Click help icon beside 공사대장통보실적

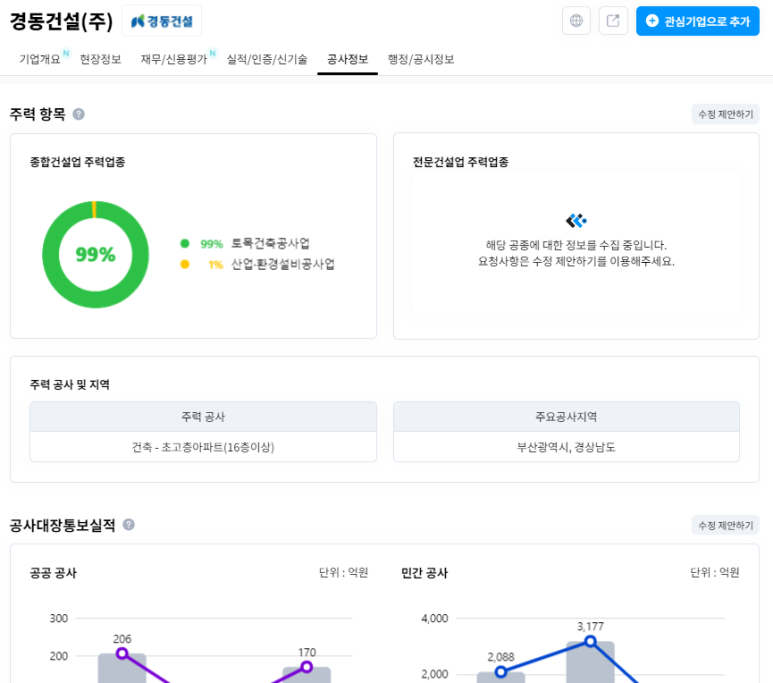[129, 524]
